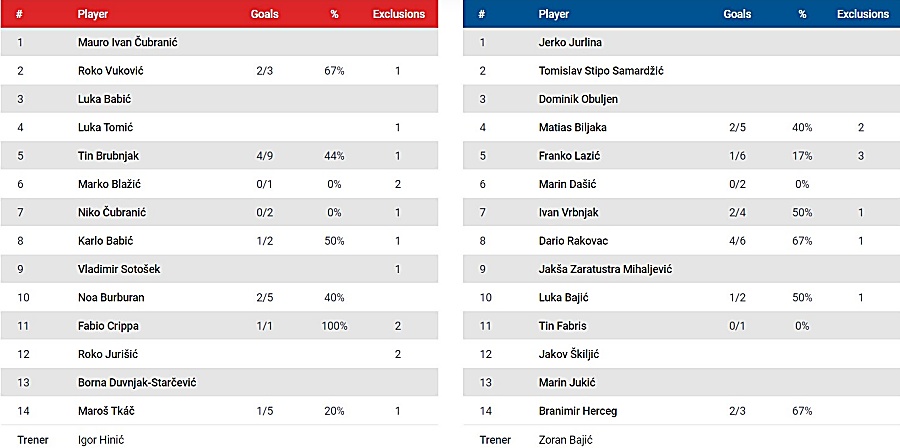900x448 pixels.
Task: Select Tomislav Stipo Samardžić row
Action: [681, 71]
